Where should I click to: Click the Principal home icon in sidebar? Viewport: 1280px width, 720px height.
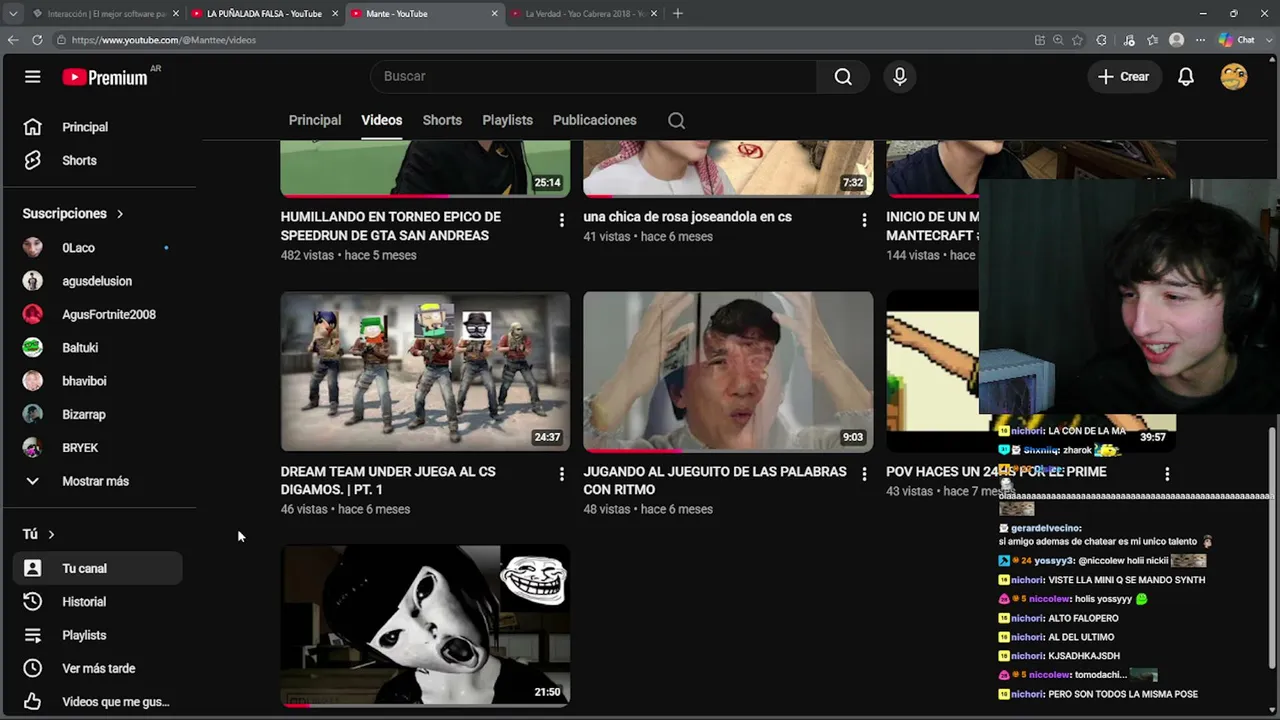[x=33, y=127]
